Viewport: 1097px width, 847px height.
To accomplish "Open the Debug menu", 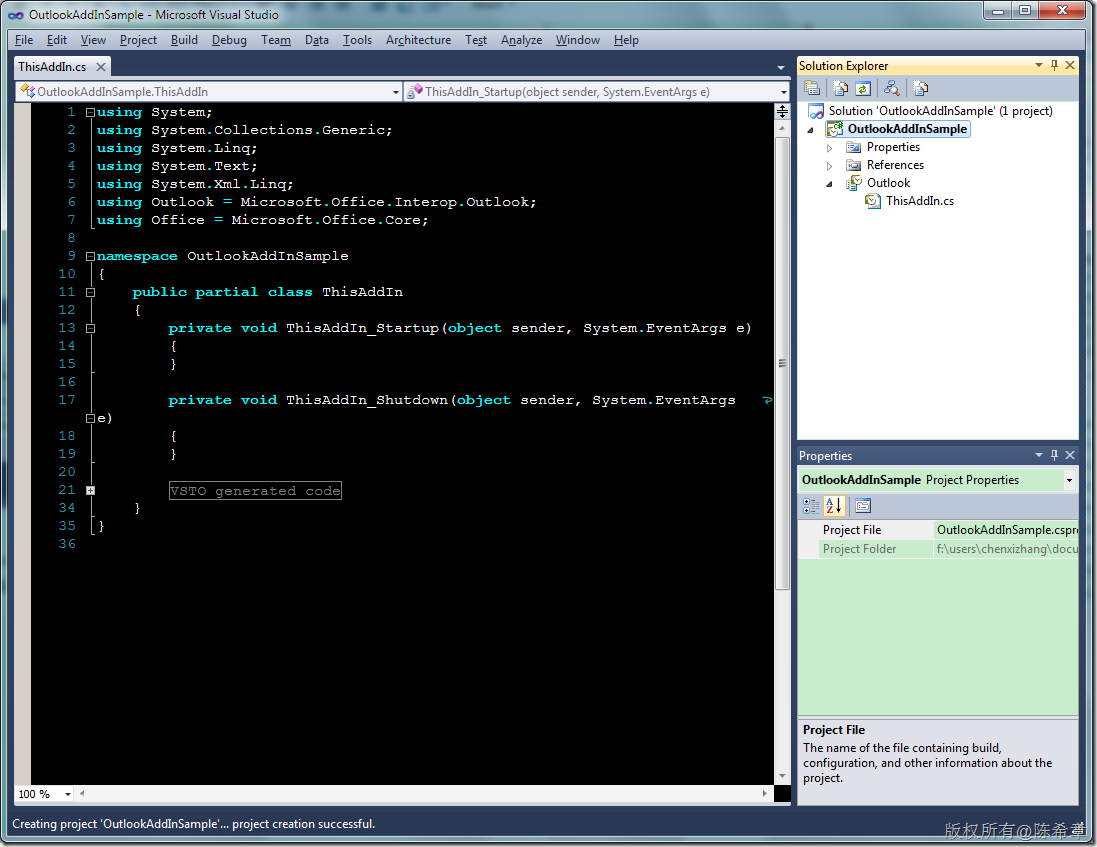I will click(x=229, y=40).
